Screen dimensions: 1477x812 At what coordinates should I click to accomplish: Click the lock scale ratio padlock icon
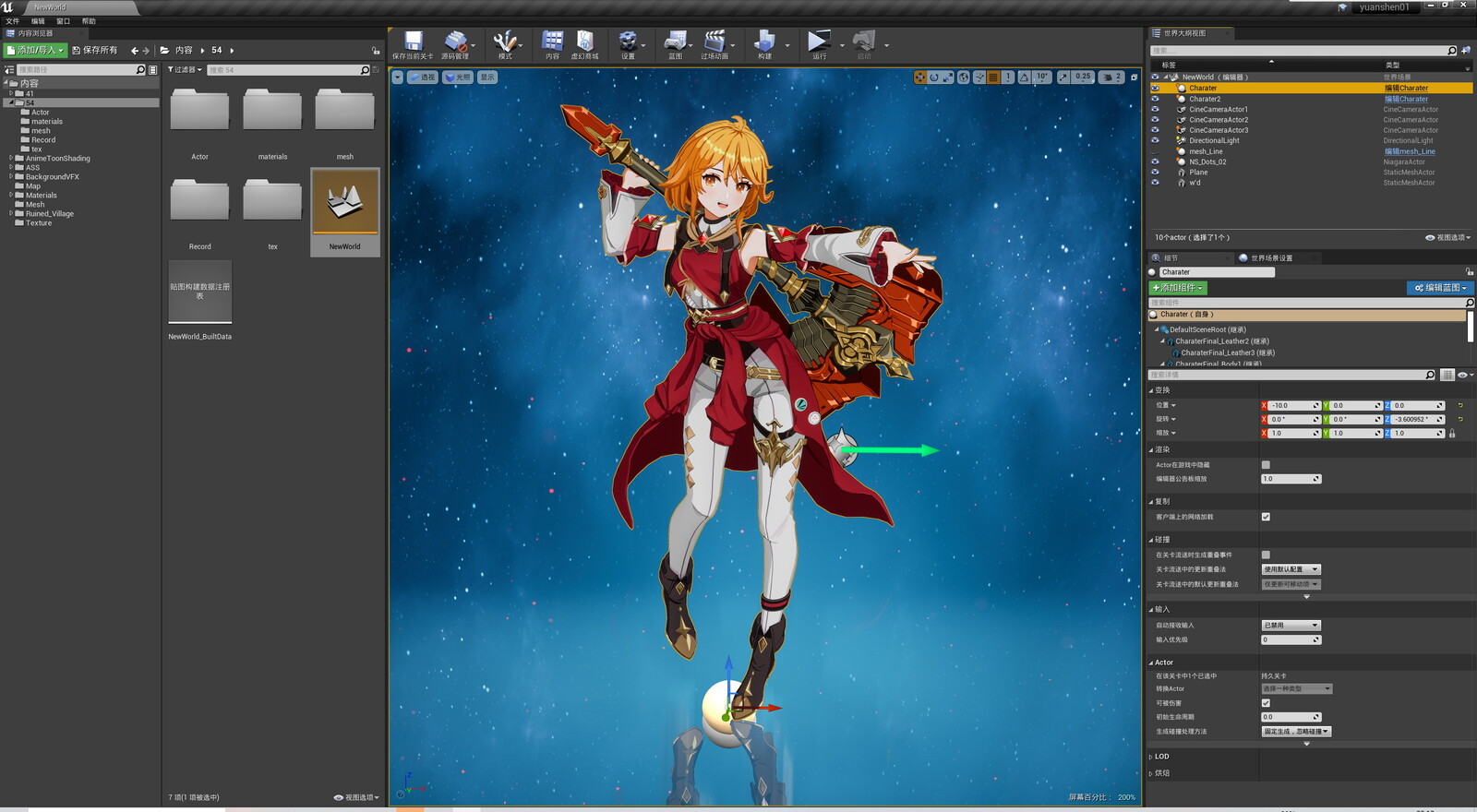click(x=1452, y=434)
